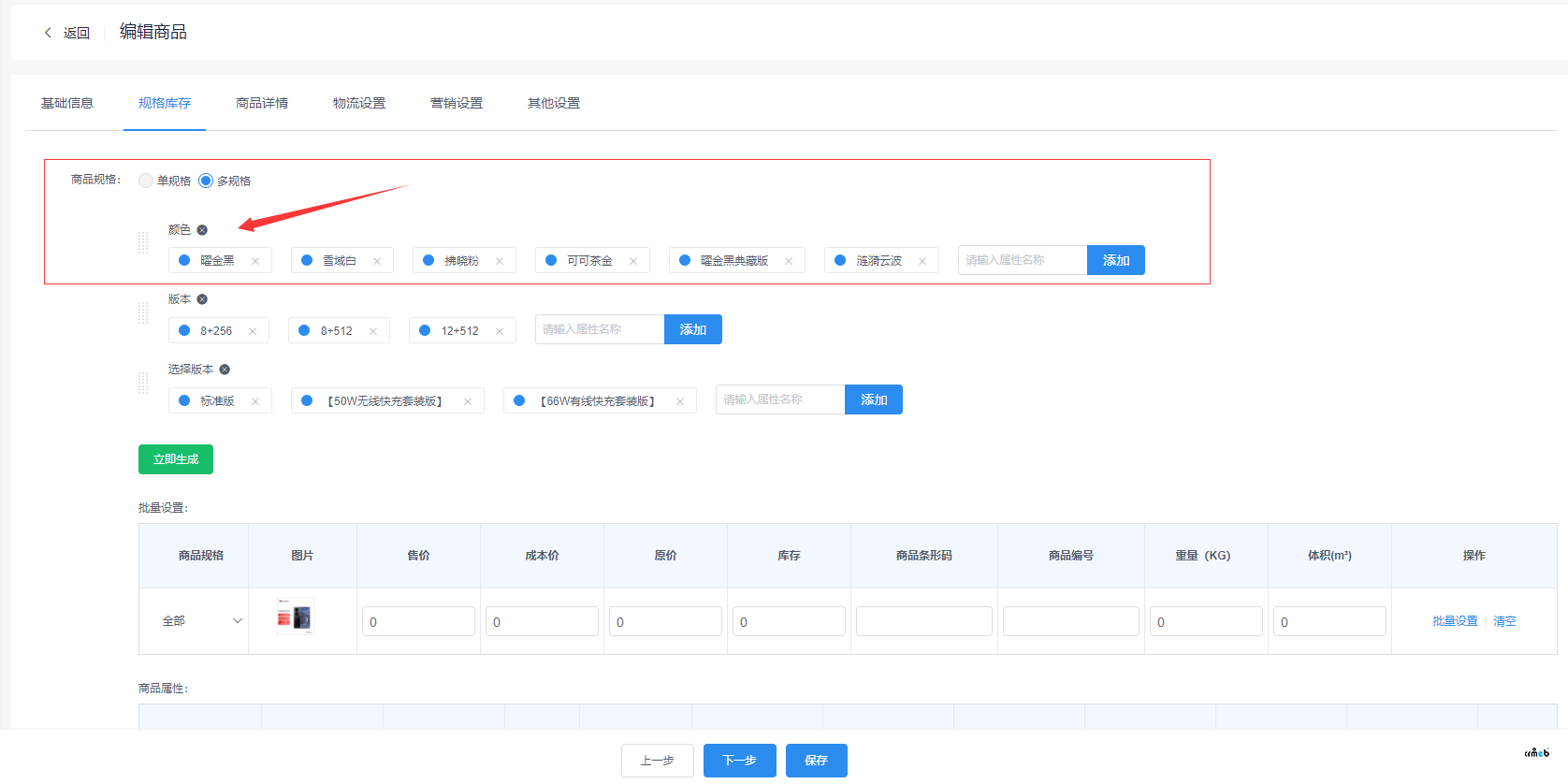Remove the 曜金黑典藏版 tag
The height and width of the screenshot is (784, 1568).
(789, 261)
